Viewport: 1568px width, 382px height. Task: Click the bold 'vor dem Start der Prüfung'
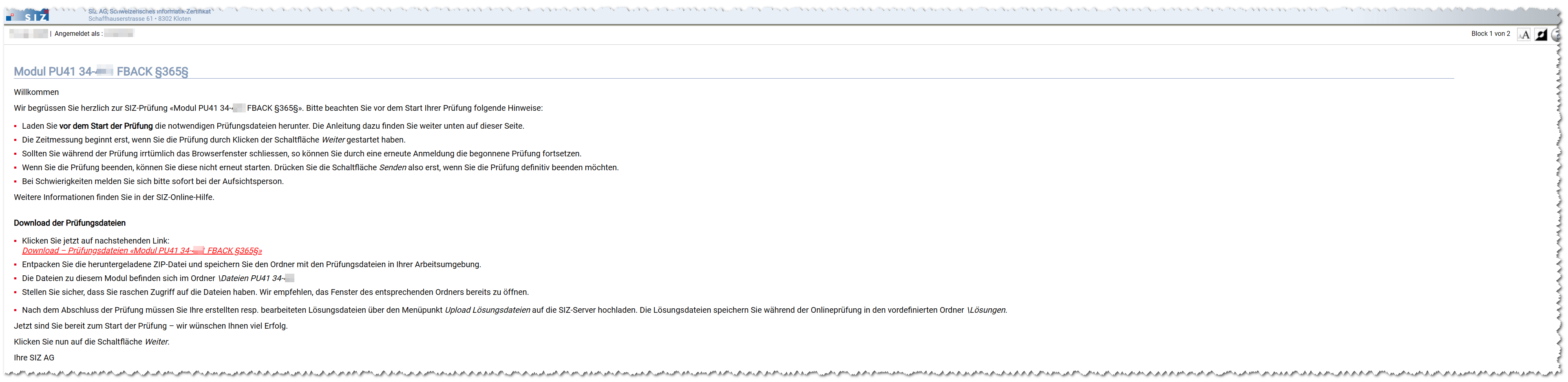point(106,126)
